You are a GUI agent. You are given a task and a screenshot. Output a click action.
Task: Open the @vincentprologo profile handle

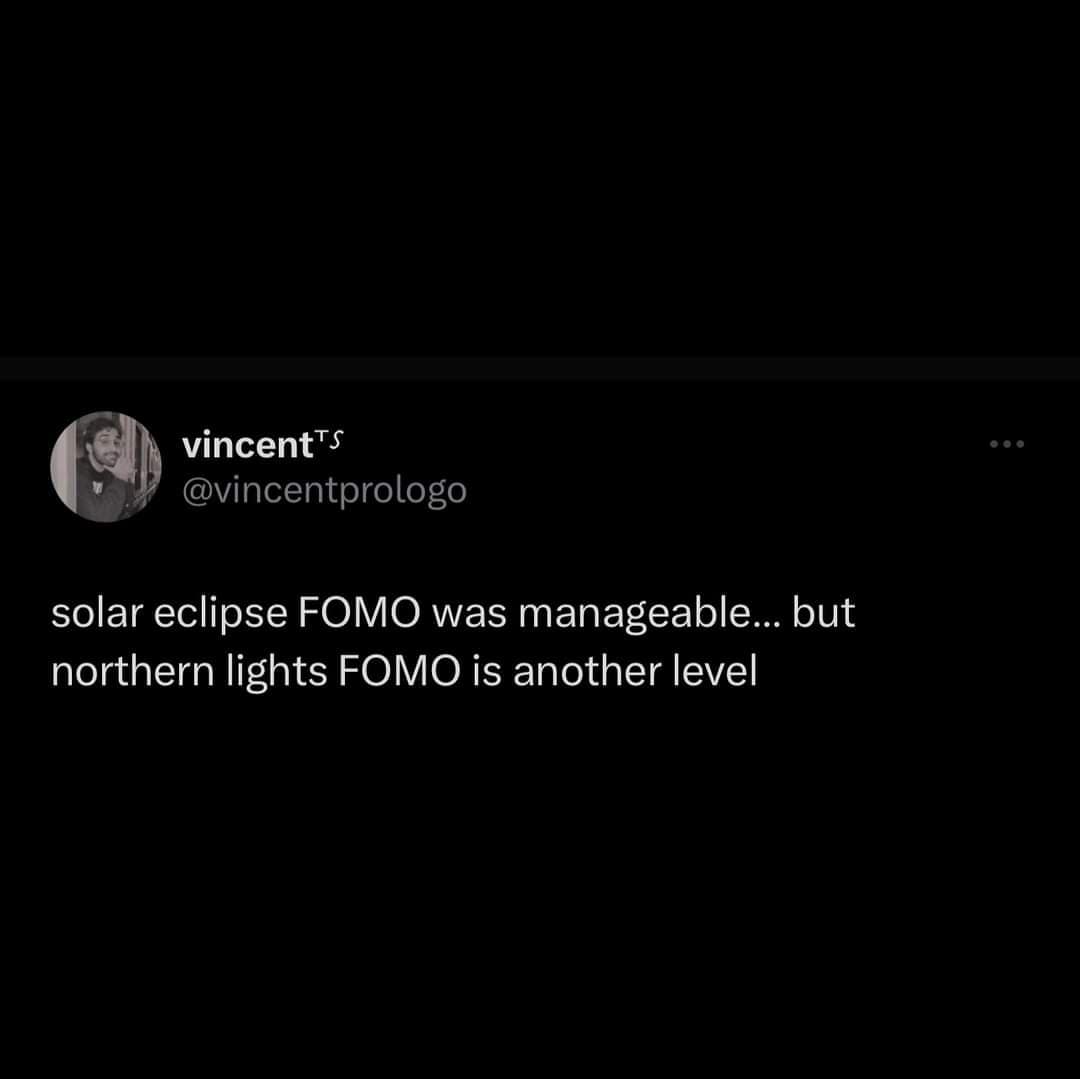(325, 489)
